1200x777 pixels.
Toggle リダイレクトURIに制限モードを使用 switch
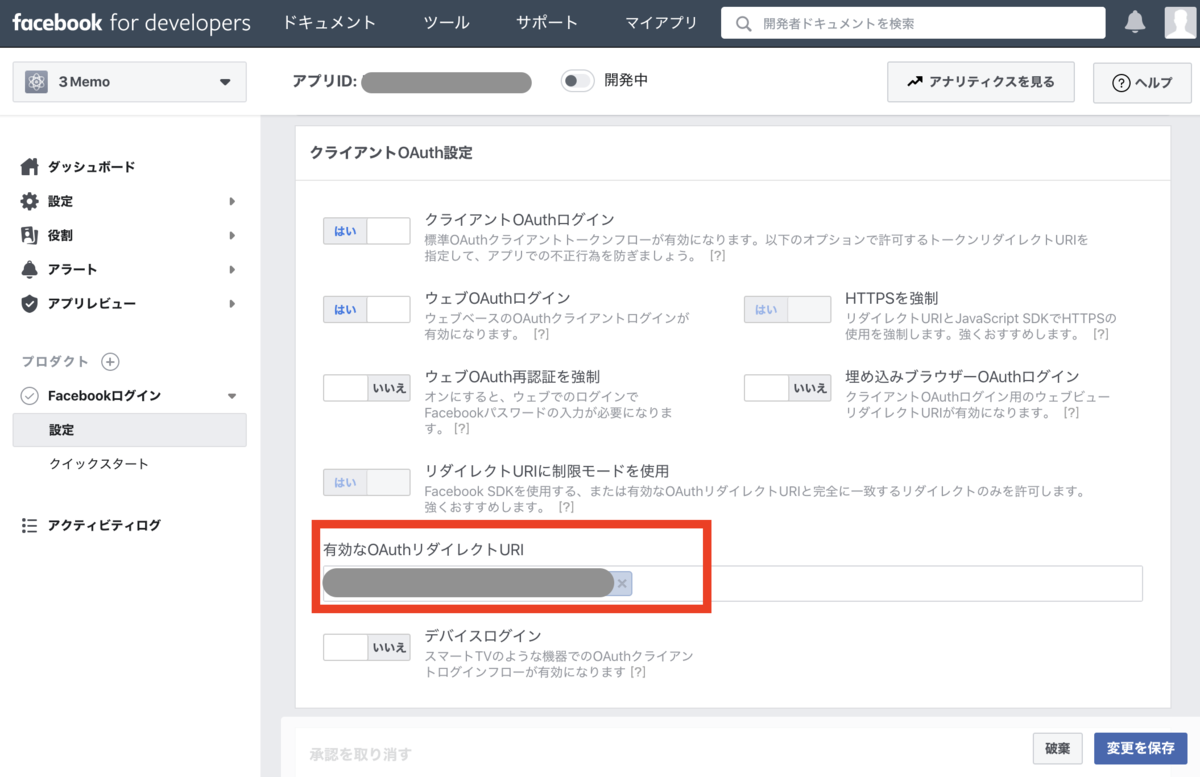(x=366, y=482)
